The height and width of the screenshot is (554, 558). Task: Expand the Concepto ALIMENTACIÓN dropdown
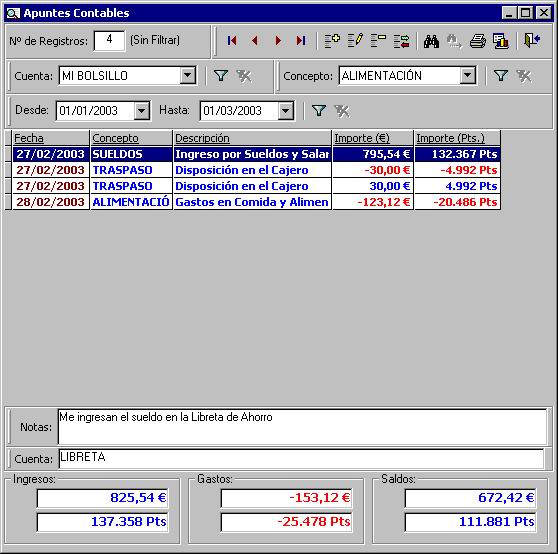click(468, 75)
